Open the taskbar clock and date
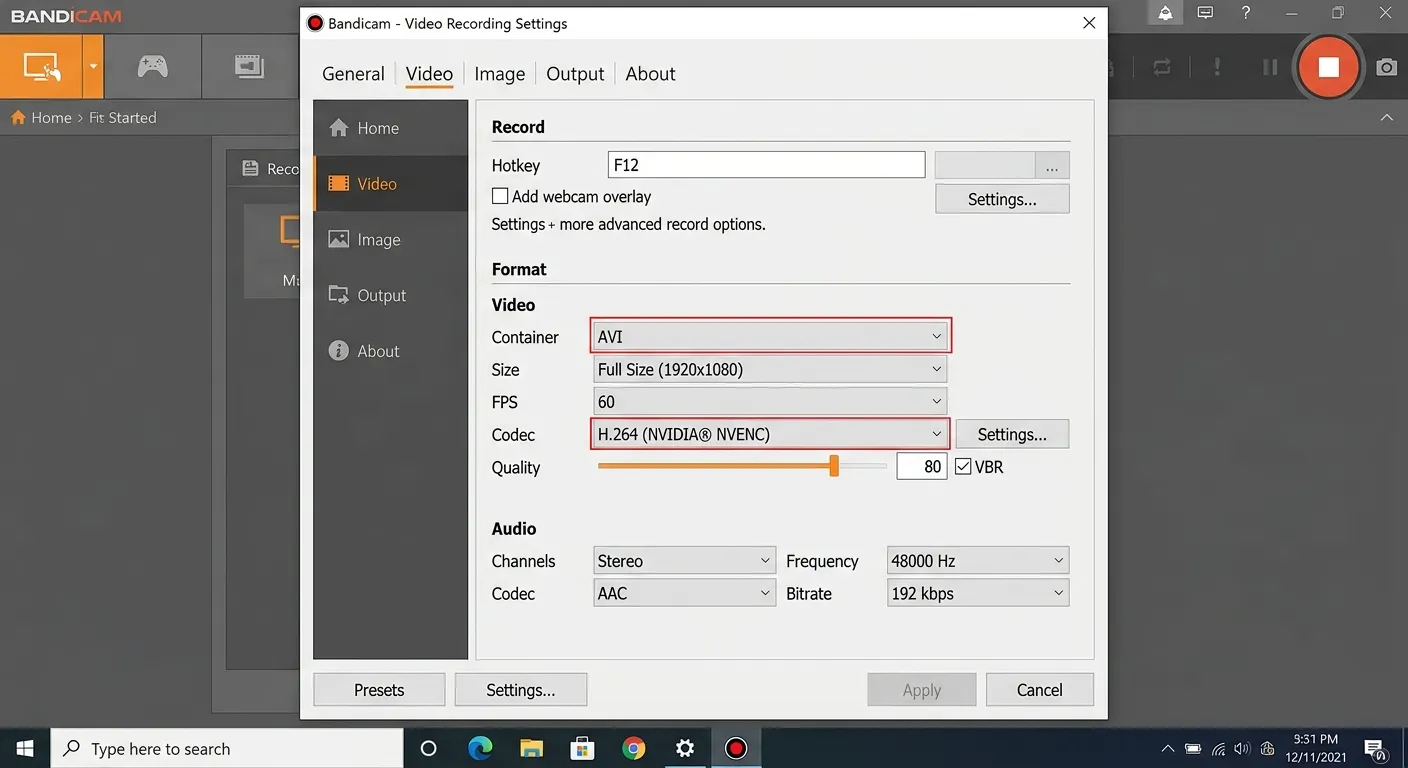This screenshot has width=1408, height=768. (x=1315, y=748)
